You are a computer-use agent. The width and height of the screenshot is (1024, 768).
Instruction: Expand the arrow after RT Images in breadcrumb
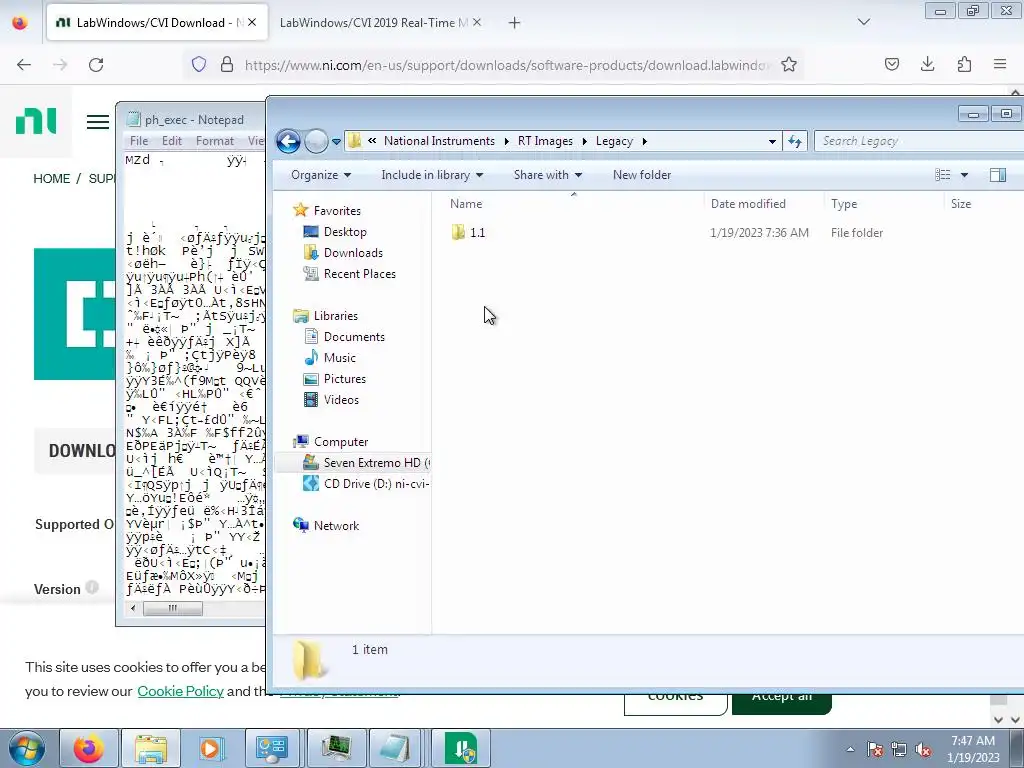tap(584, 141)
